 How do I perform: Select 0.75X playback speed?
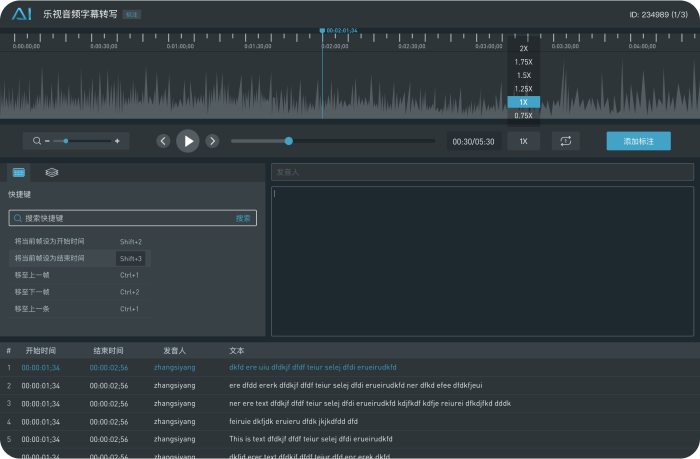524,116
